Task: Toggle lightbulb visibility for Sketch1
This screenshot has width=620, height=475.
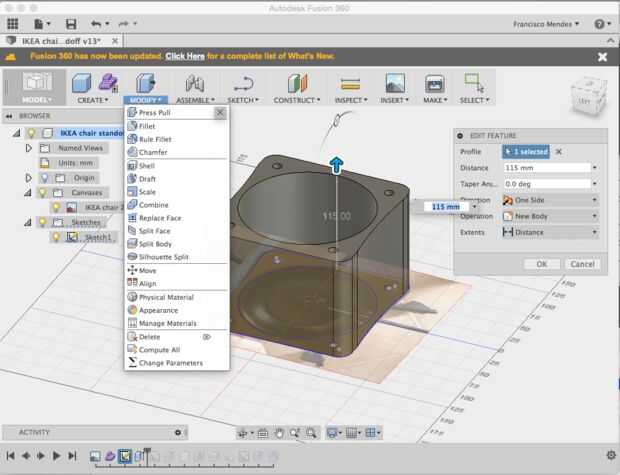Action: (x=56, y=237)
